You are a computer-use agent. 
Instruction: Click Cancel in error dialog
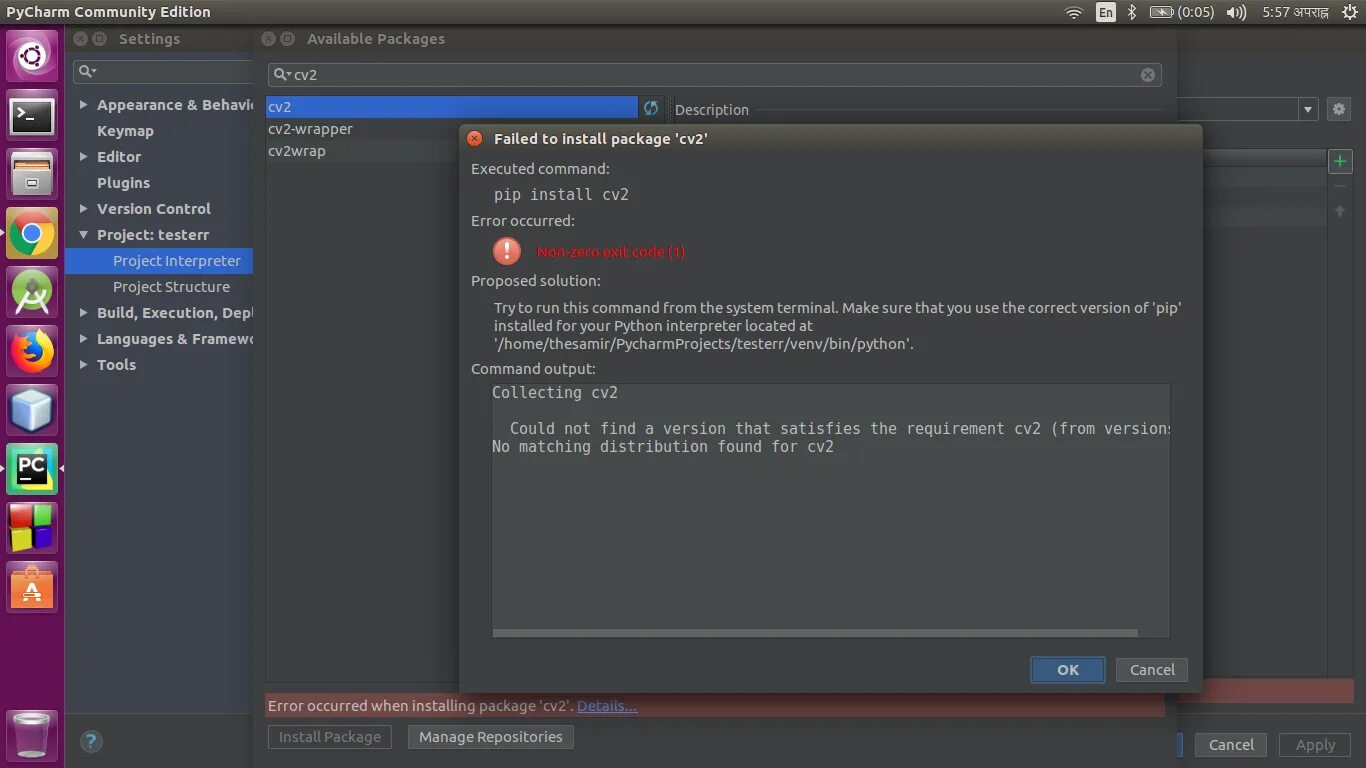1152,670
